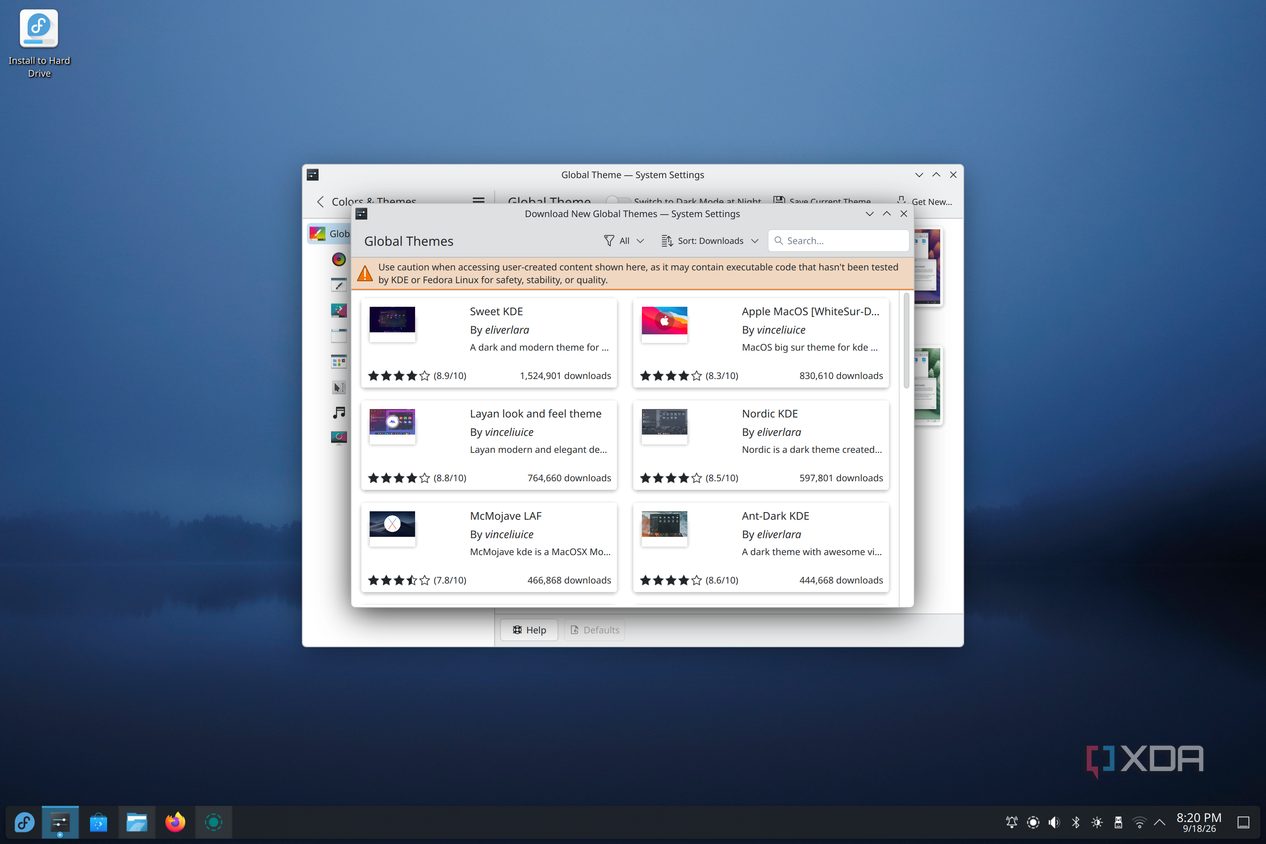Screen dimensions: 1266x844
Task: Click the filter funnel icon next to All
Action: pyautogui.click(x=609, y=241)
